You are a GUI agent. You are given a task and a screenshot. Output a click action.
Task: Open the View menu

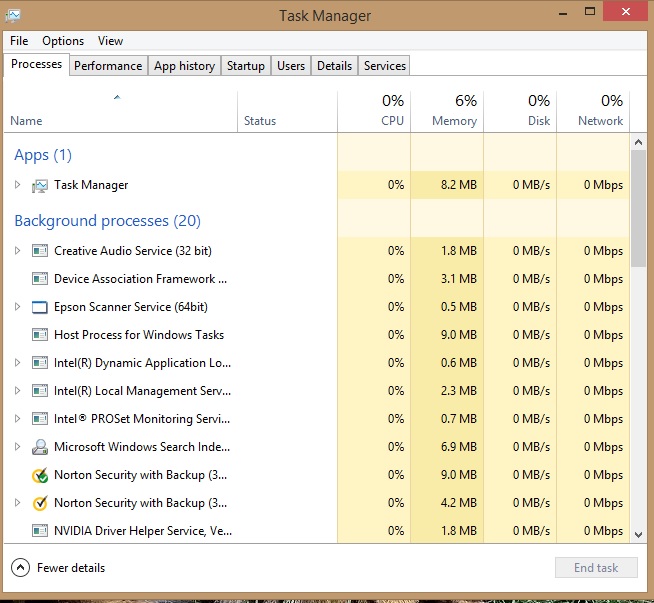point(111,41)
